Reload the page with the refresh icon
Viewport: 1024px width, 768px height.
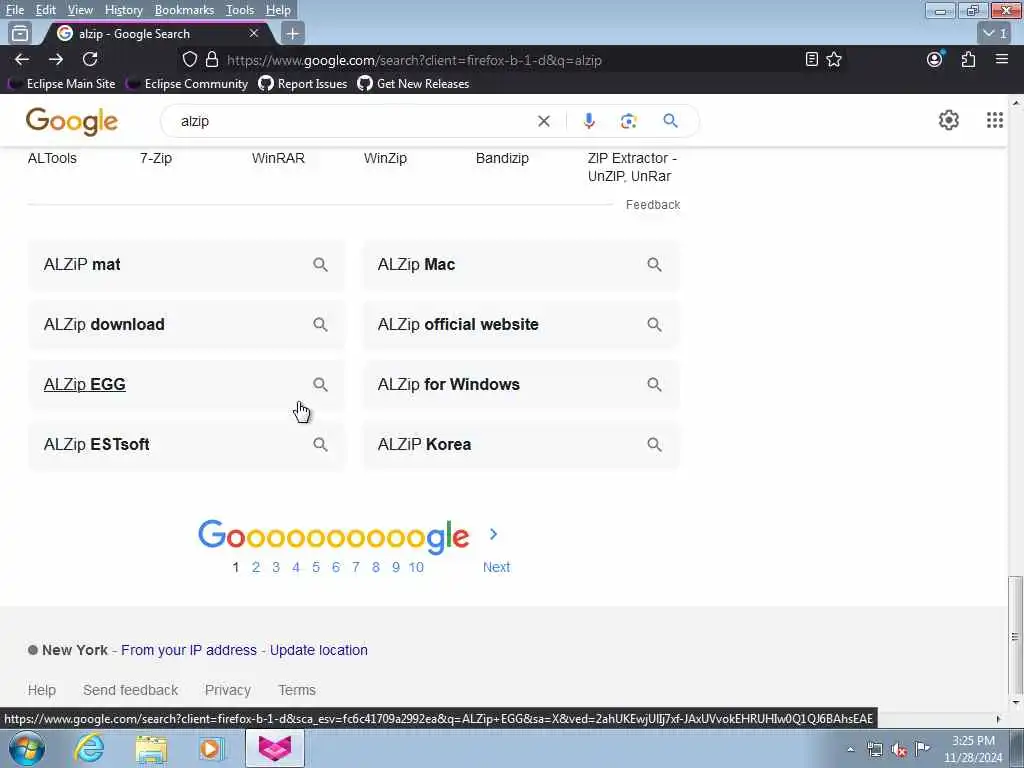click(x=90, y=59)
